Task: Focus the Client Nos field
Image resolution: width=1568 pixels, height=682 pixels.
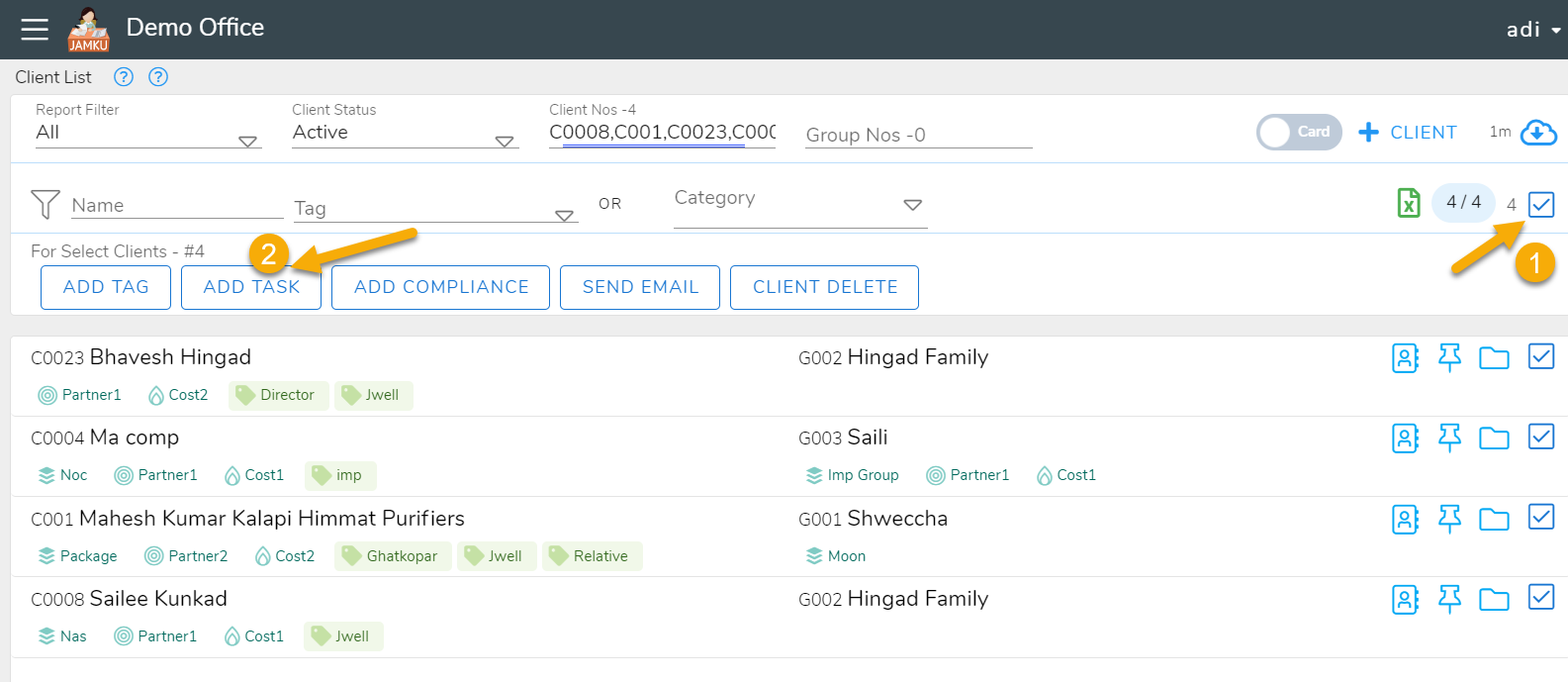Action: coord(662,133)
